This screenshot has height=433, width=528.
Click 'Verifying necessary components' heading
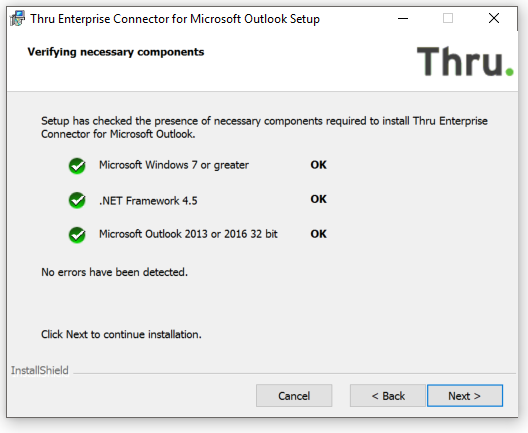116,52
